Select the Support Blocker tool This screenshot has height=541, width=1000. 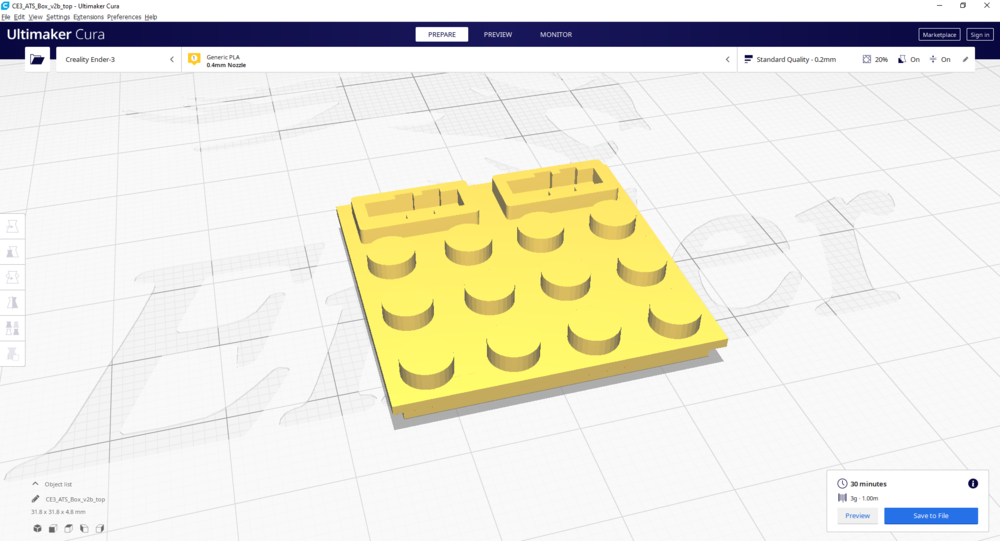coord(12,353)
